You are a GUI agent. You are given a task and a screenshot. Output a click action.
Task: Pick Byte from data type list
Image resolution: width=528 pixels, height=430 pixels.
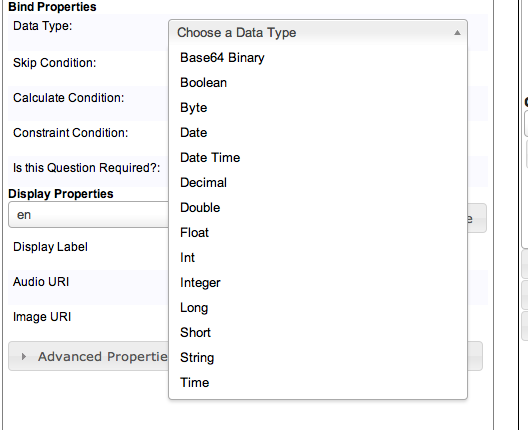click(x=318, y=107)
